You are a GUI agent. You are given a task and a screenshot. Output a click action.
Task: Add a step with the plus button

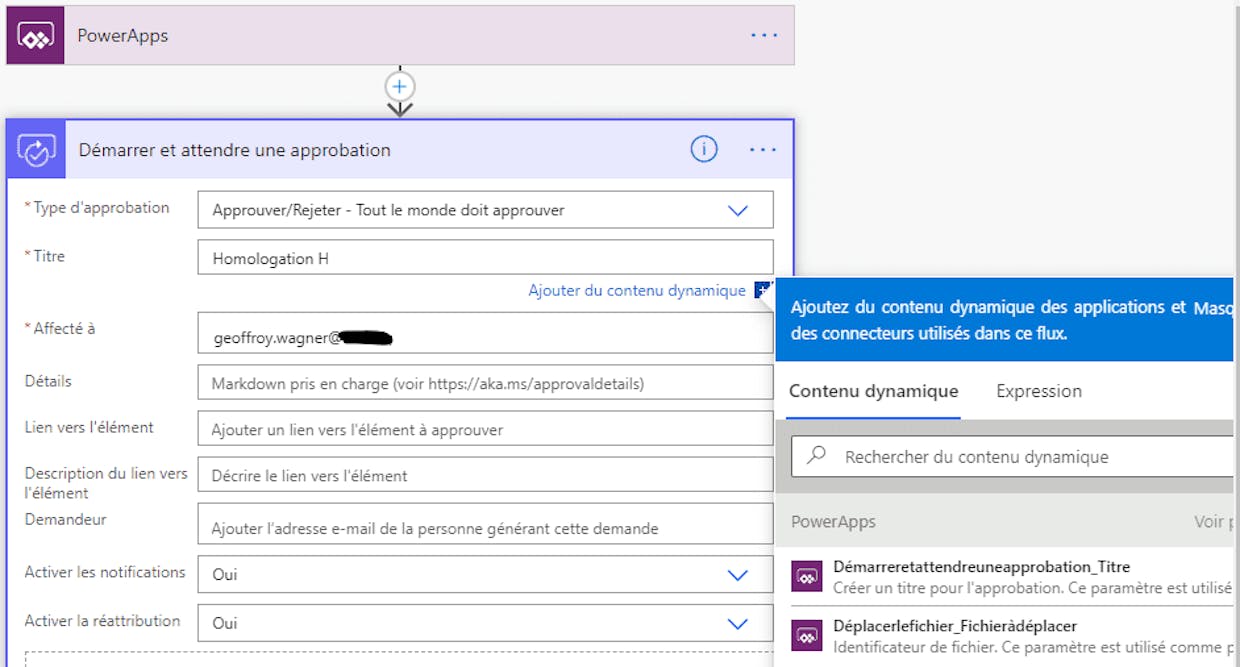pyautogui.click(x=400, y=86)
